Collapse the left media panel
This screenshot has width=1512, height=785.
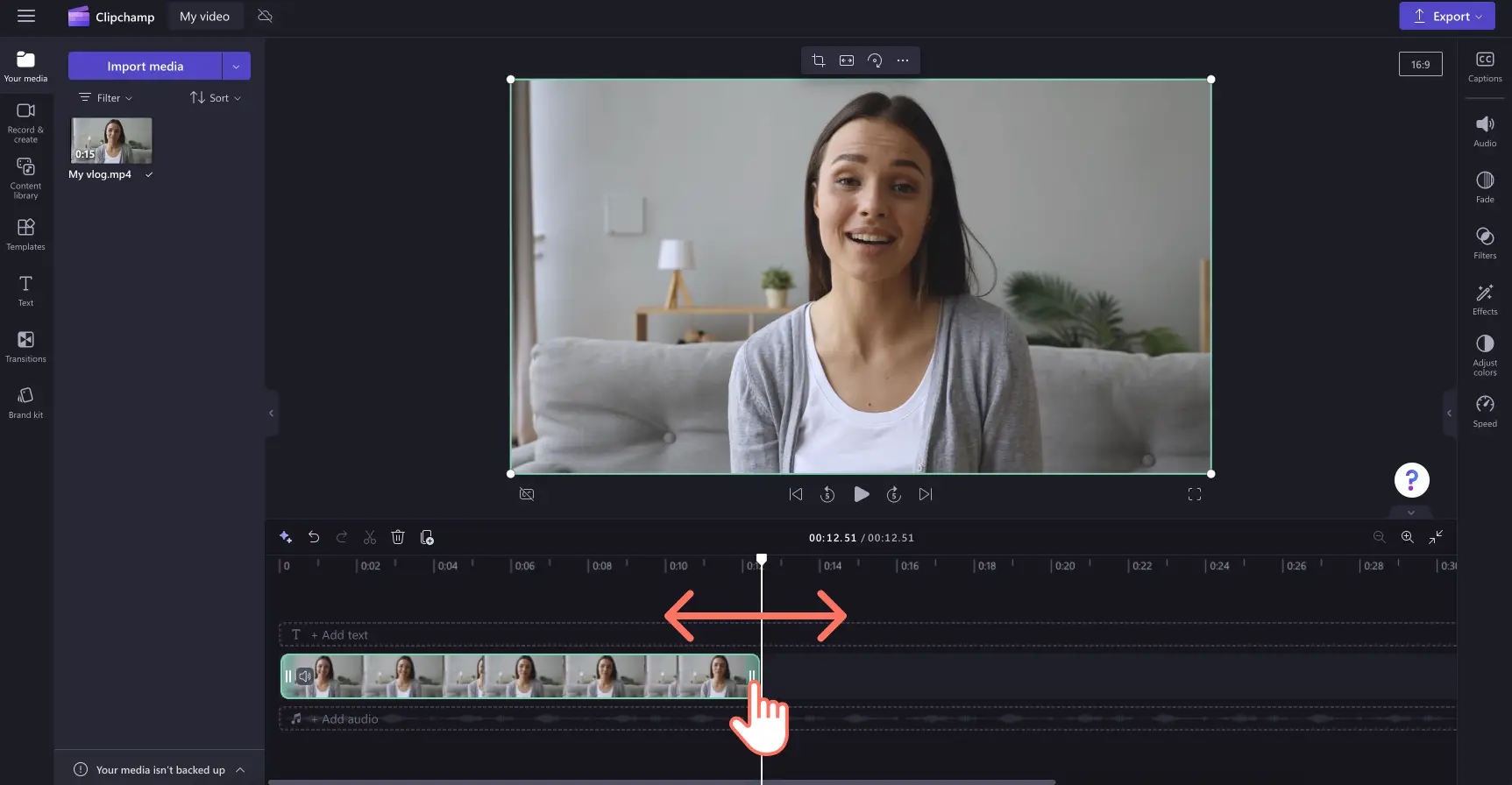point(271,413)
